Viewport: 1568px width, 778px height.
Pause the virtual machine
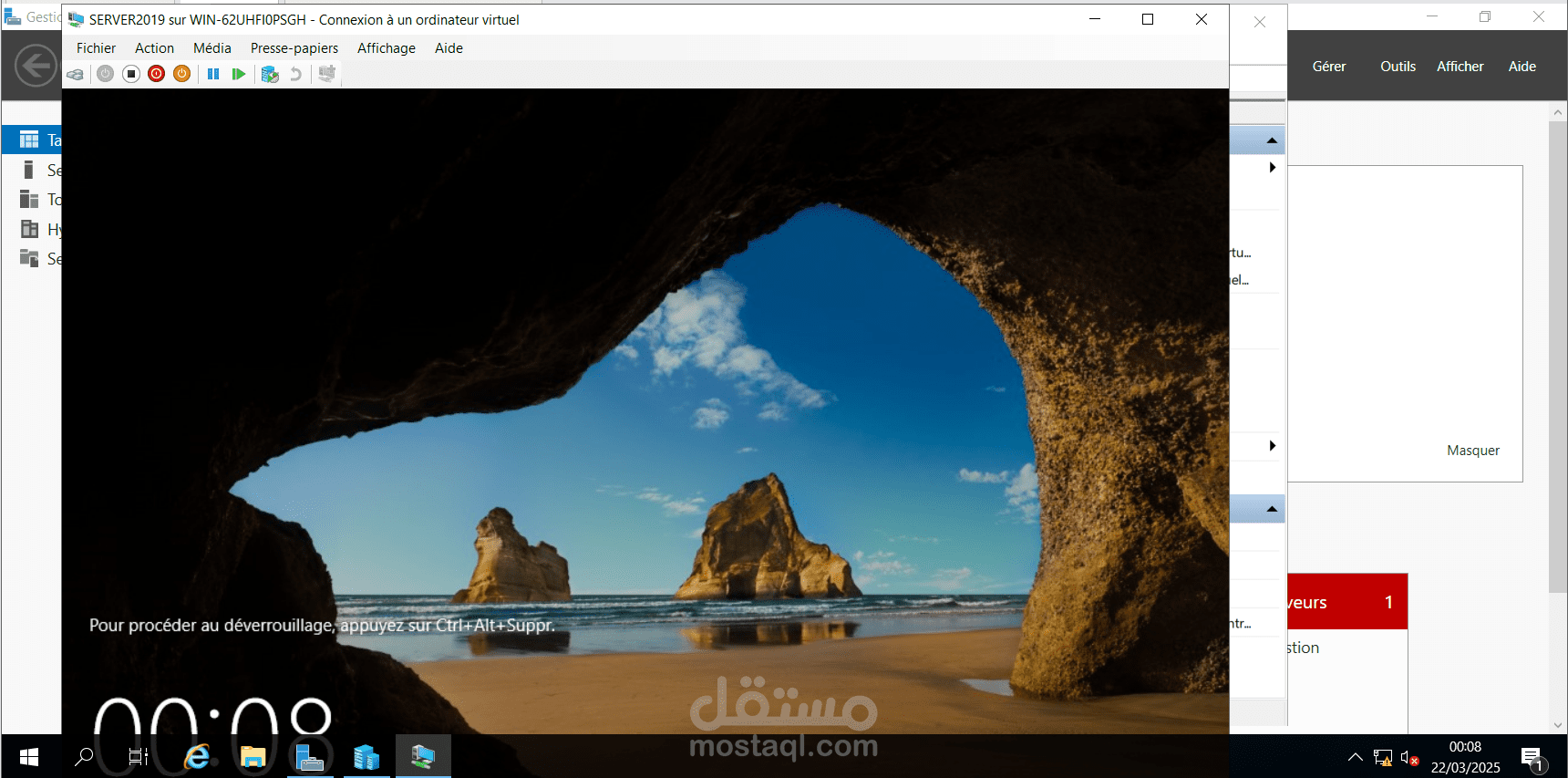pyautogui.click(x=213, y=74)
